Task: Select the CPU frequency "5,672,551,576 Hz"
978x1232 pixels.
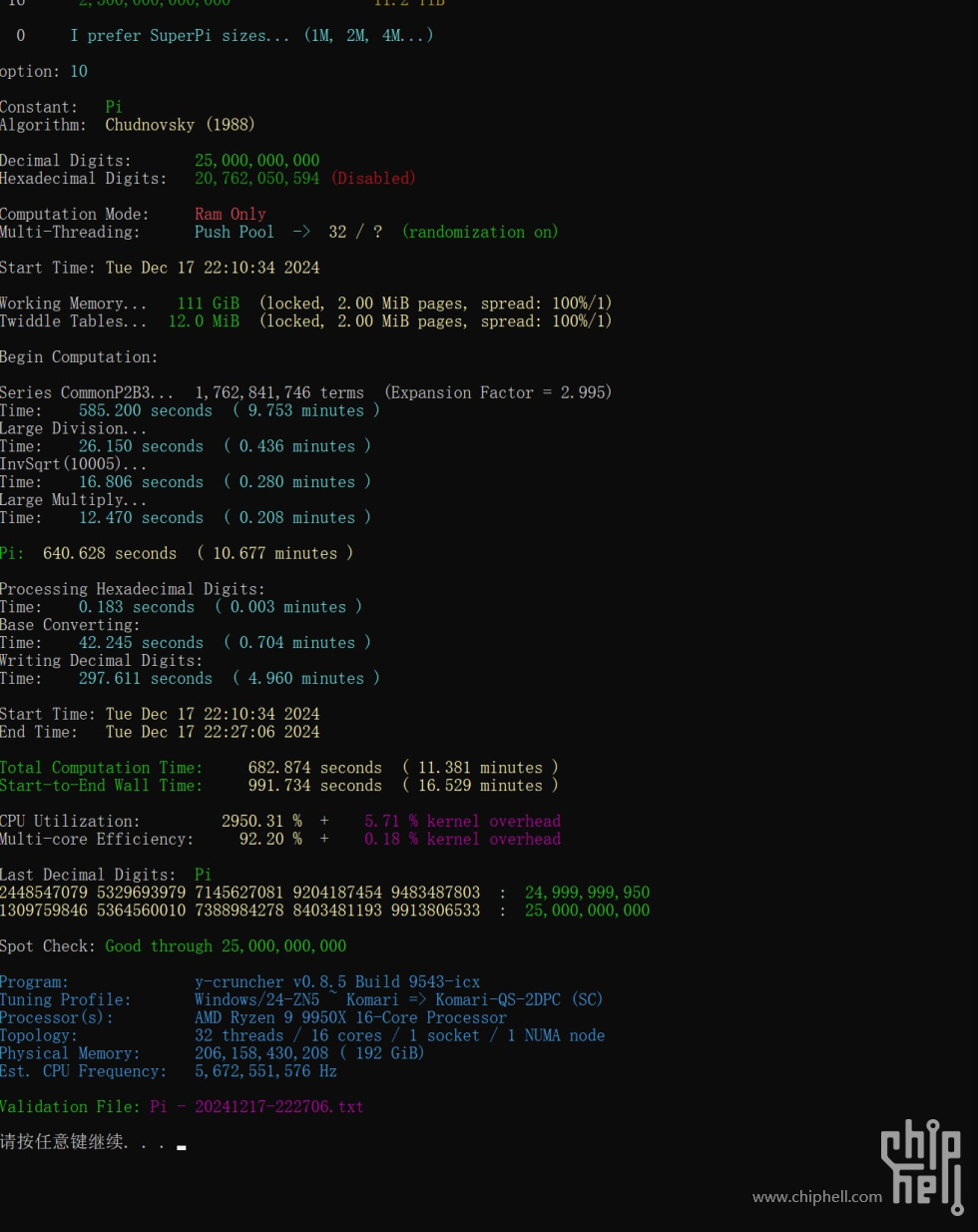Action: pos(265,1072)
